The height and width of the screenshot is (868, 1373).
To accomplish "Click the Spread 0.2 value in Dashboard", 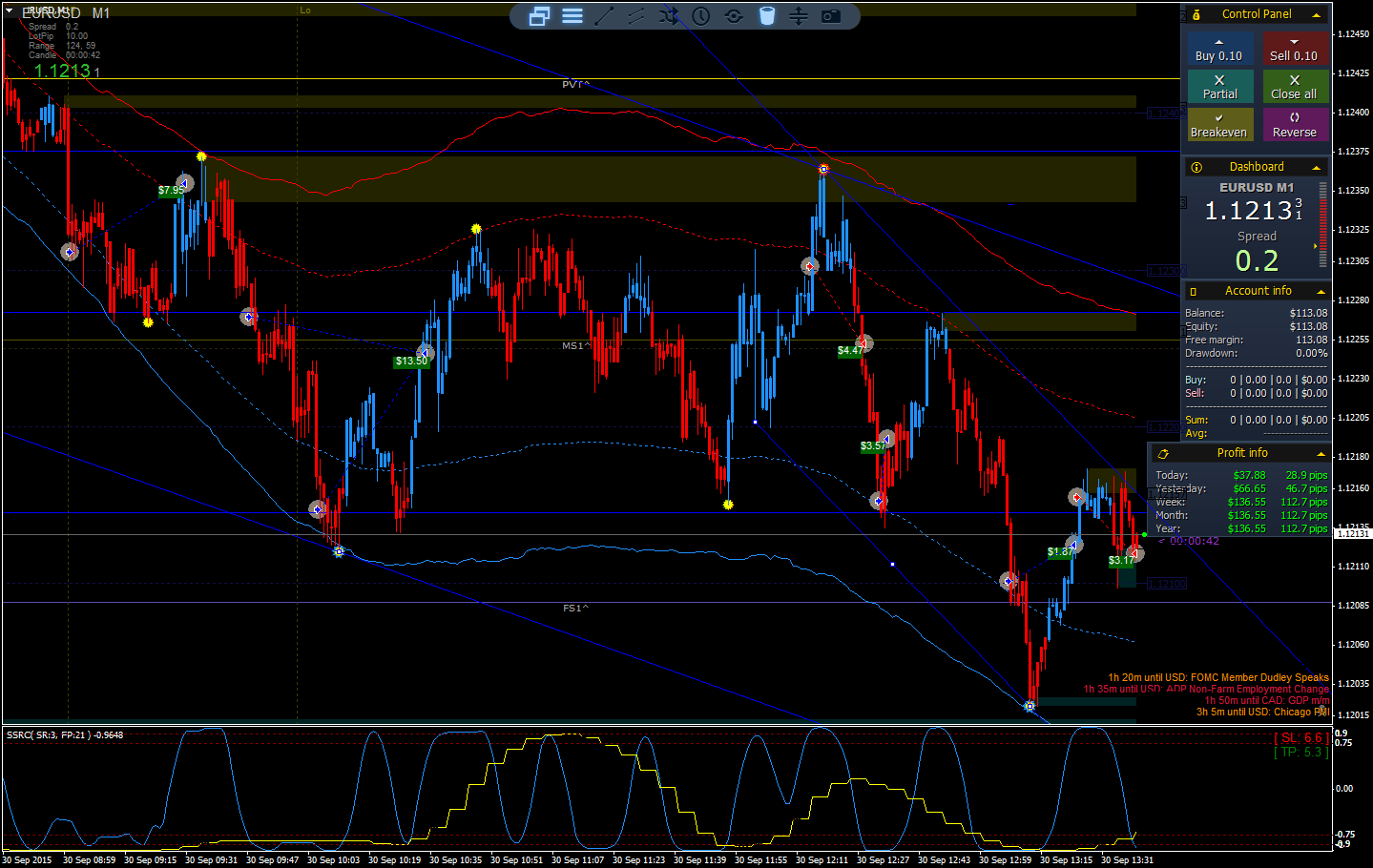I will click(1257, 260).
